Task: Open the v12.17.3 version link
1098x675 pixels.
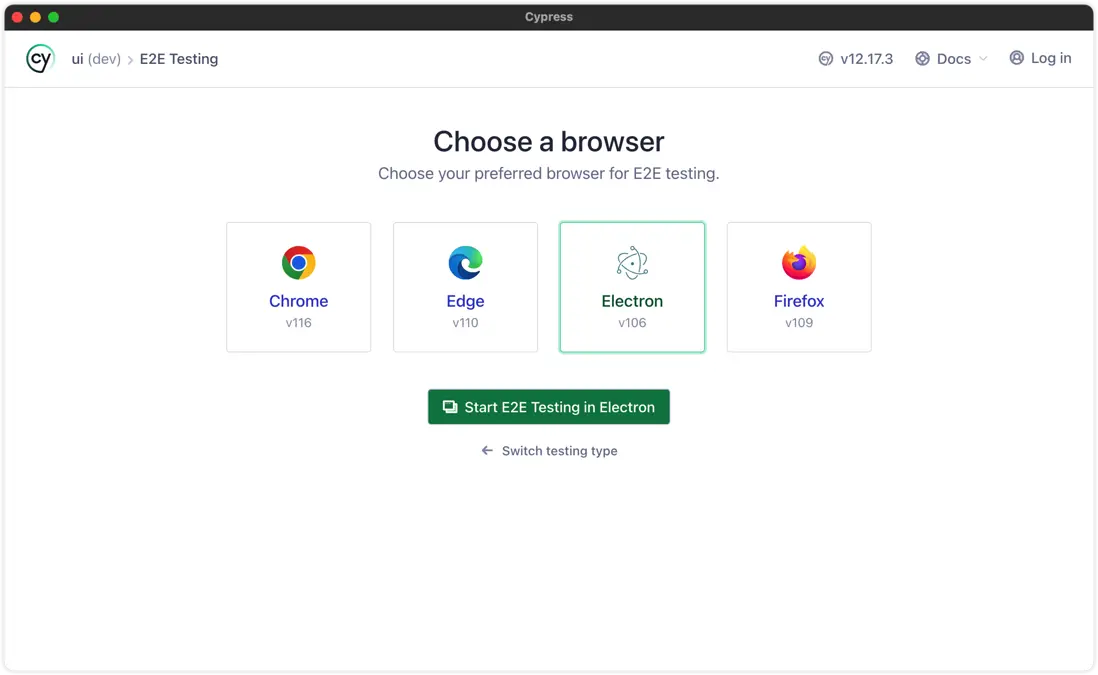Action: click(856, 59)
